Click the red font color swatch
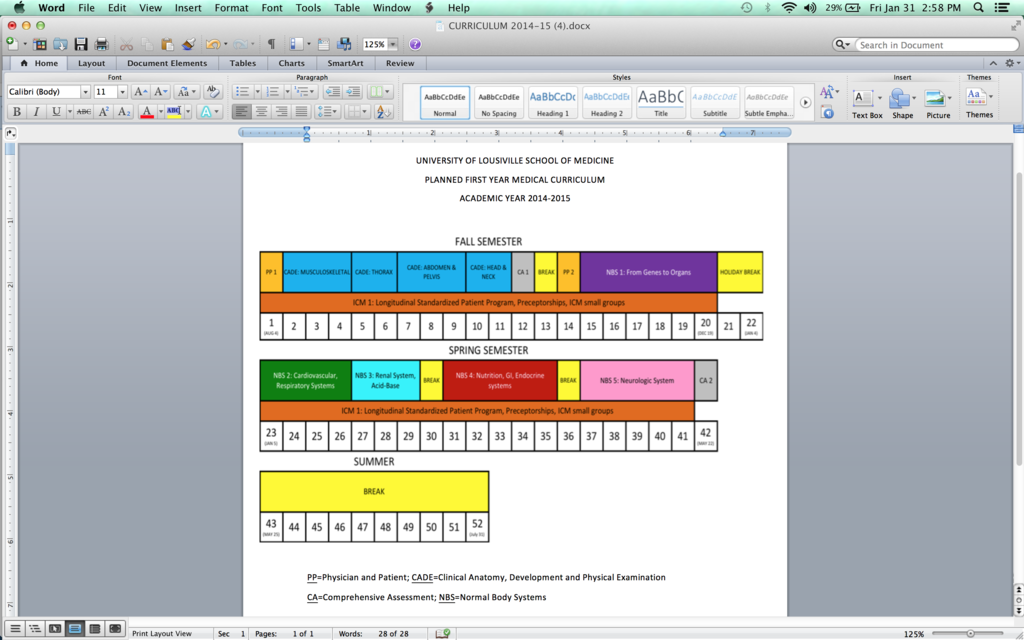Viewport: 1024px width, 640px height. 146,112
